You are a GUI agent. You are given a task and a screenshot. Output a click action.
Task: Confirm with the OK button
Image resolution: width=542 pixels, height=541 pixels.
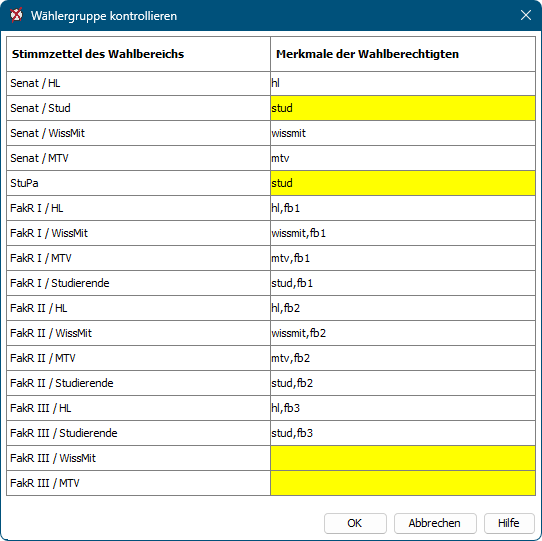pos(355,523)
